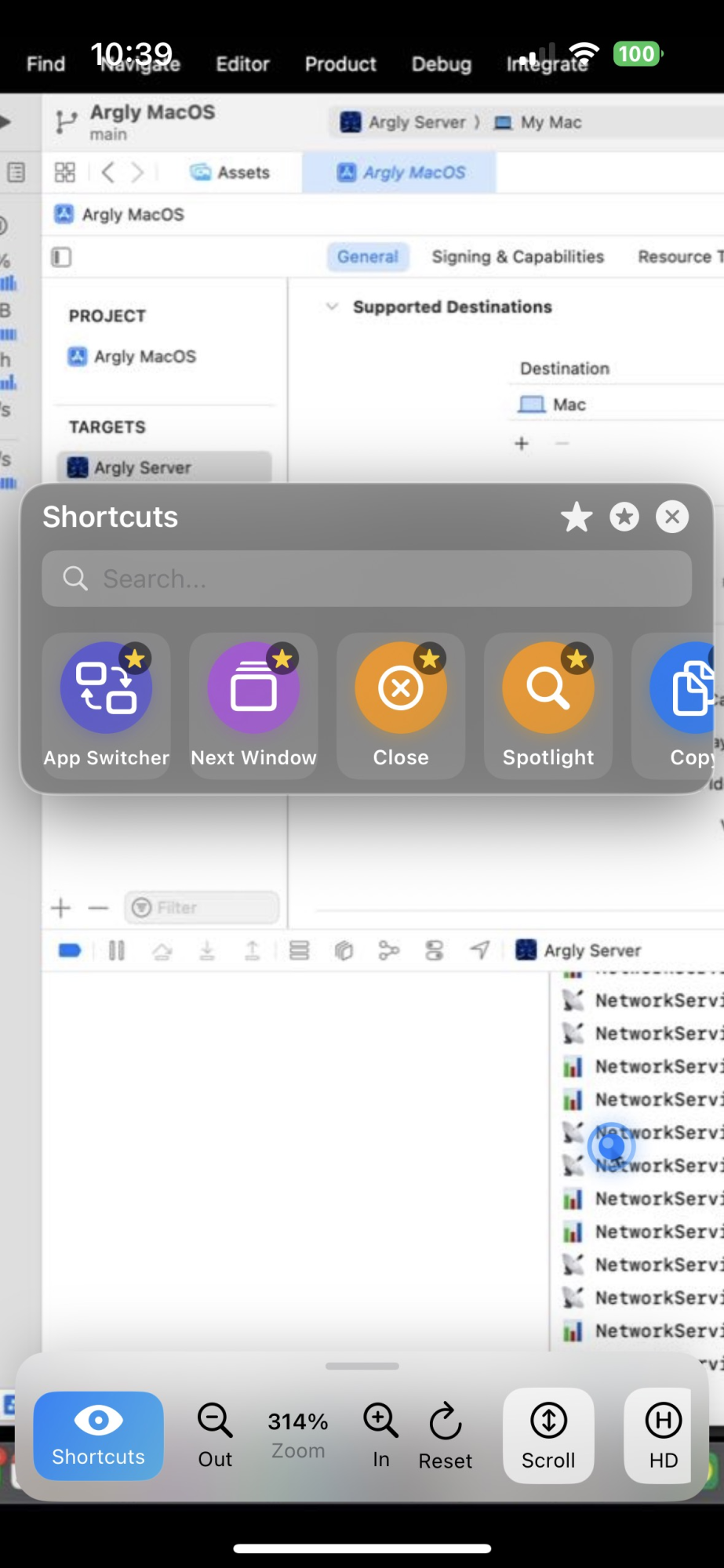Reset the zoom level
This screenshot has width=724, height=1568.
446,1436
